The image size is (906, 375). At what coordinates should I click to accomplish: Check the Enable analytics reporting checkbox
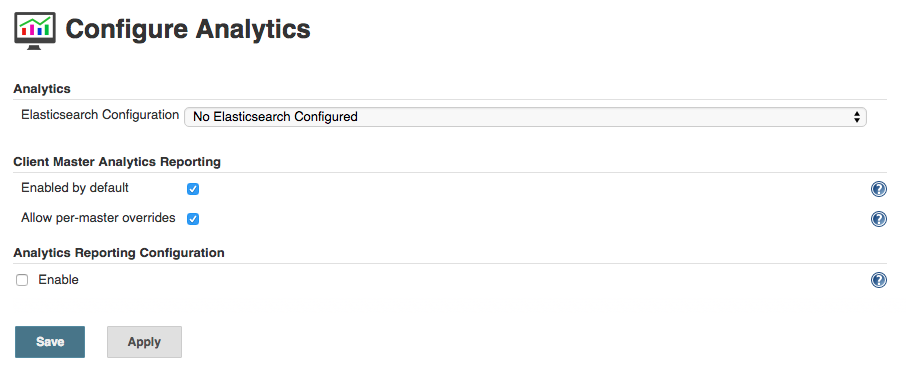[x=22, y=280]
